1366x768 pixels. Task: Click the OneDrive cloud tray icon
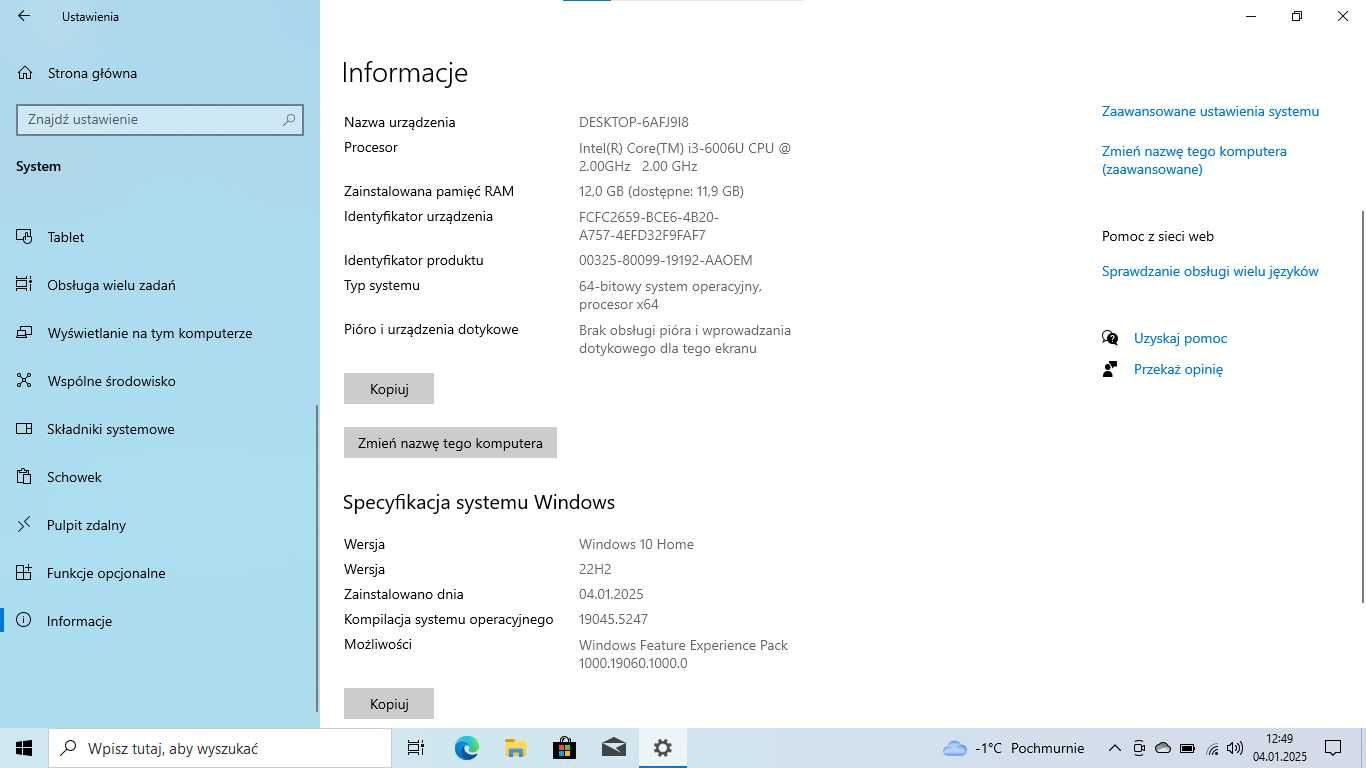[x=1163, y=748]
